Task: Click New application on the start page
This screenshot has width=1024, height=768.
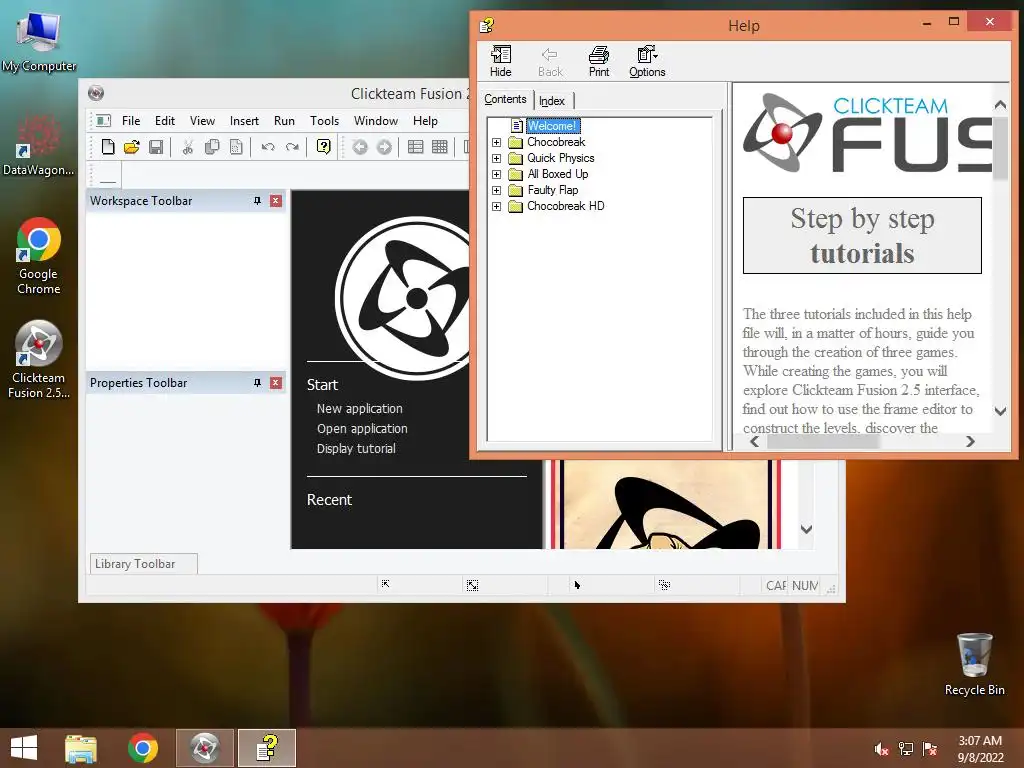Action: click(359, 408)
